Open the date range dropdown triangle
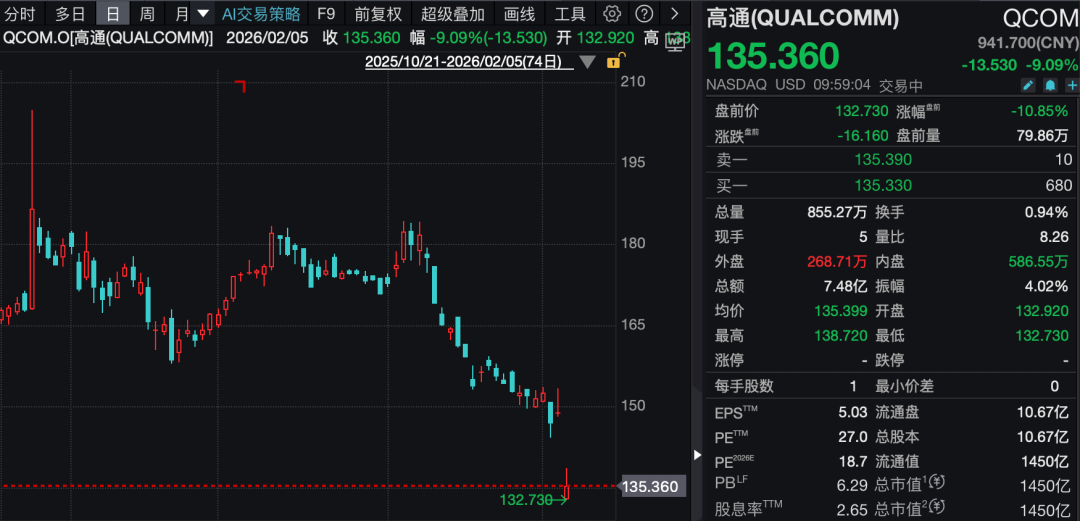The height and width of the screenshot is (521, 1080). tap(587, 62)
